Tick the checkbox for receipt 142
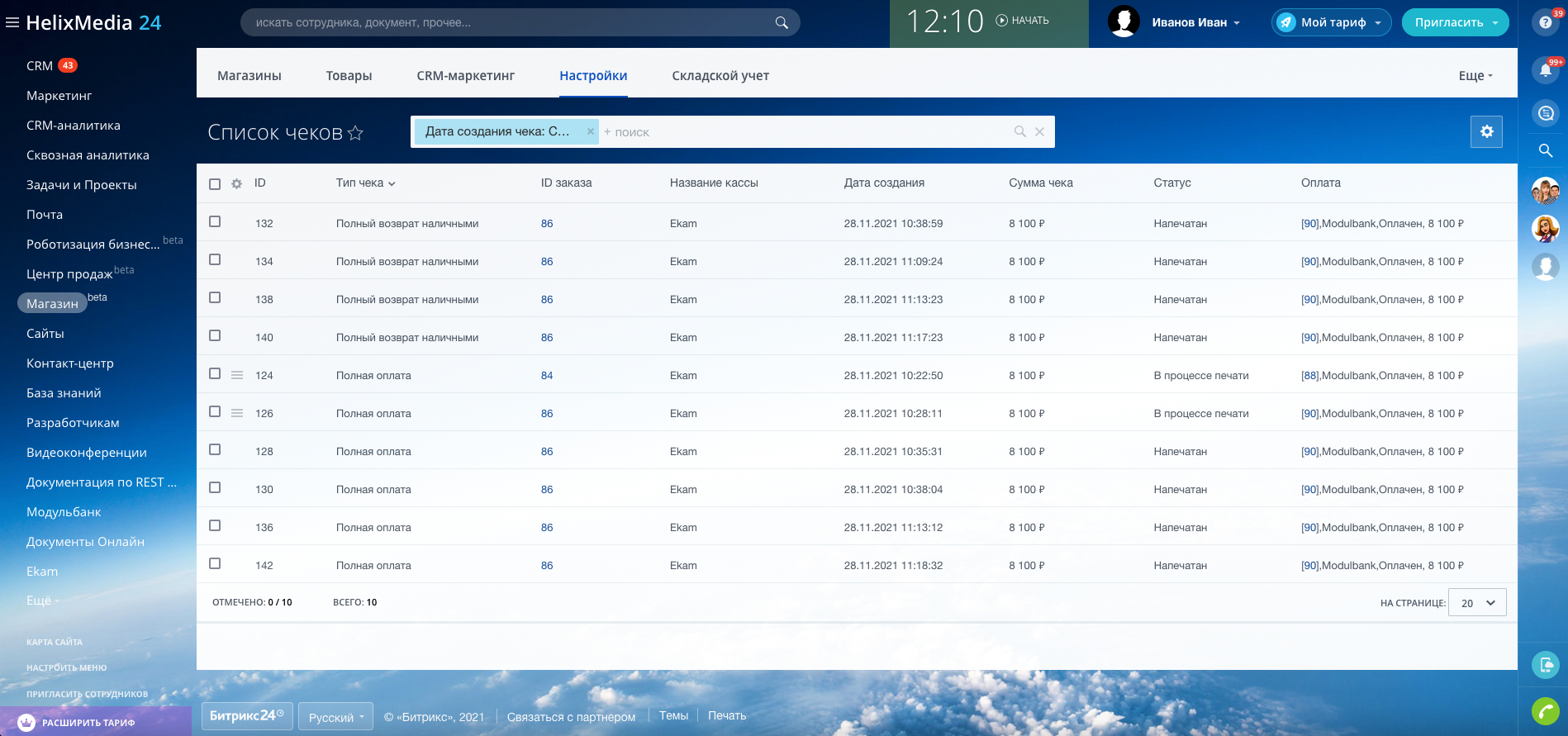The height and width of the screenshot is (736, 1568). click(x=215, y=563)
